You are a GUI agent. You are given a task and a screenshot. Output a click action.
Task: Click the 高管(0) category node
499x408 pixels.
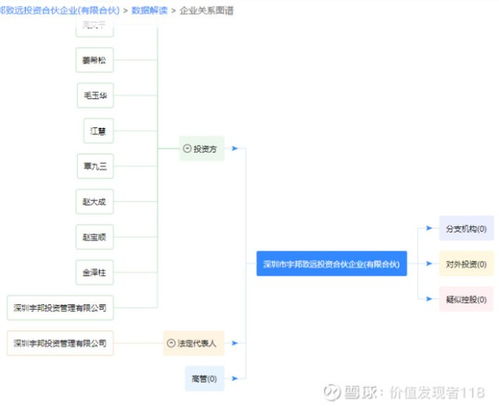pos(205,379)
